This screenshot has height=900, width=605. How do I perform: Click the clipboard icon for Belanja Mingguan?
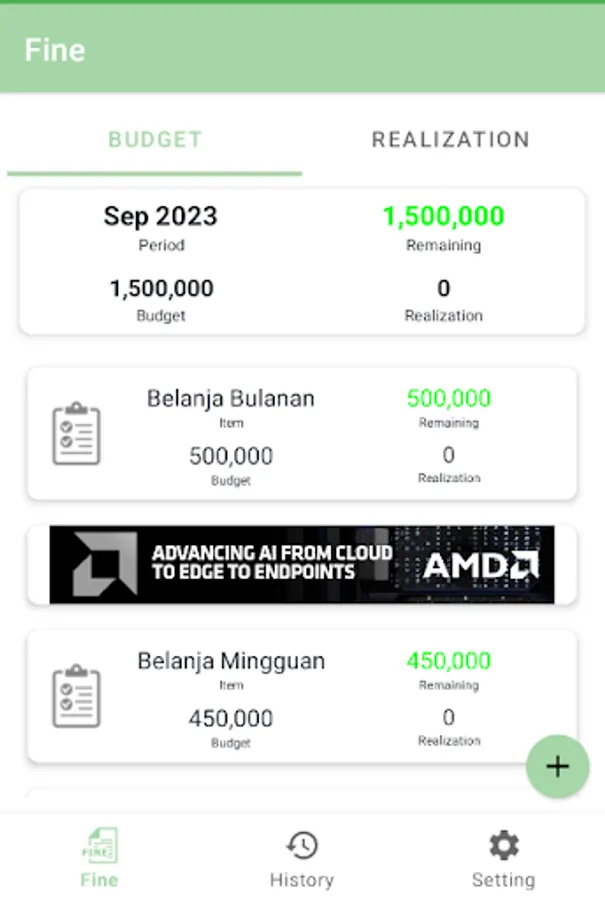coord(77,696)
